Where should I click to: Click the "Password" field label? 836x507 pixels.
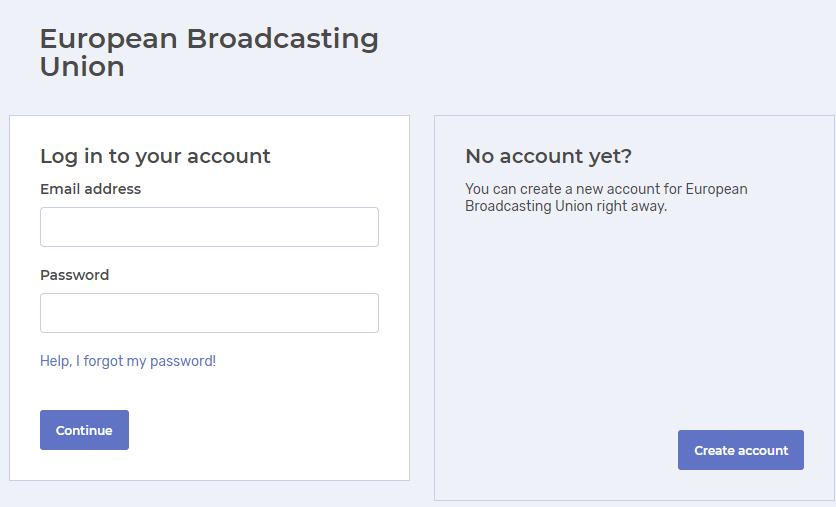pyautogui.click(x=74, y=275)
